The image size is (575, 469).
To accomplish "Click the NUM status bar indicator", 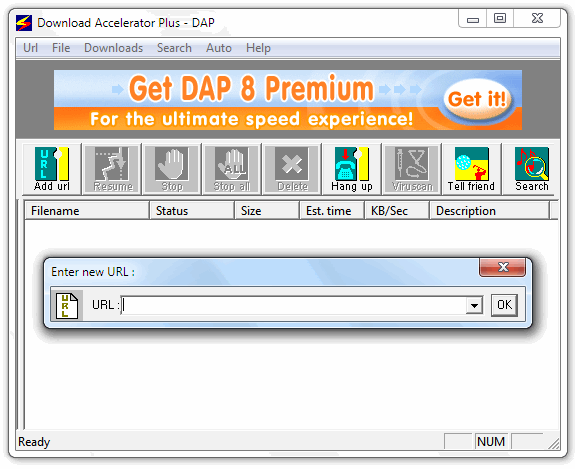I will 491,441.
